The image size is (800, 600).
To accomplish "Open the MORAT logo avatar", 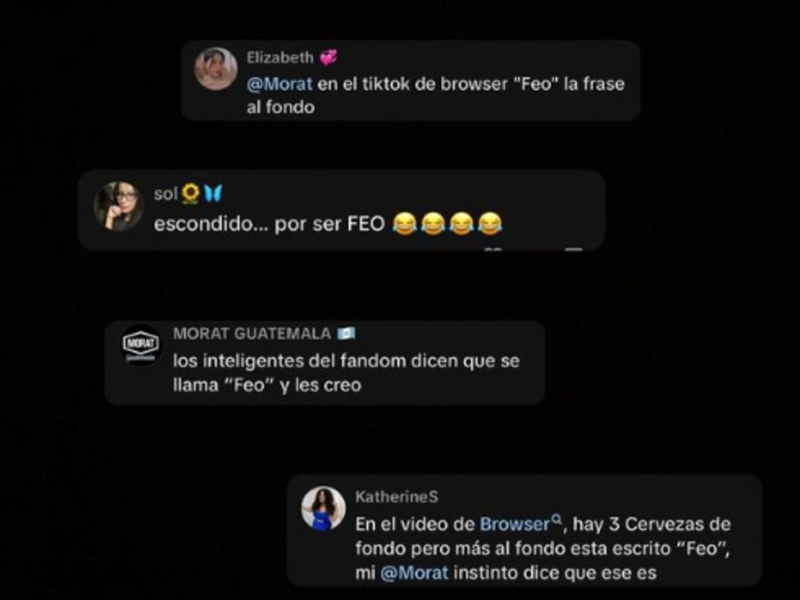I will 141,344.
